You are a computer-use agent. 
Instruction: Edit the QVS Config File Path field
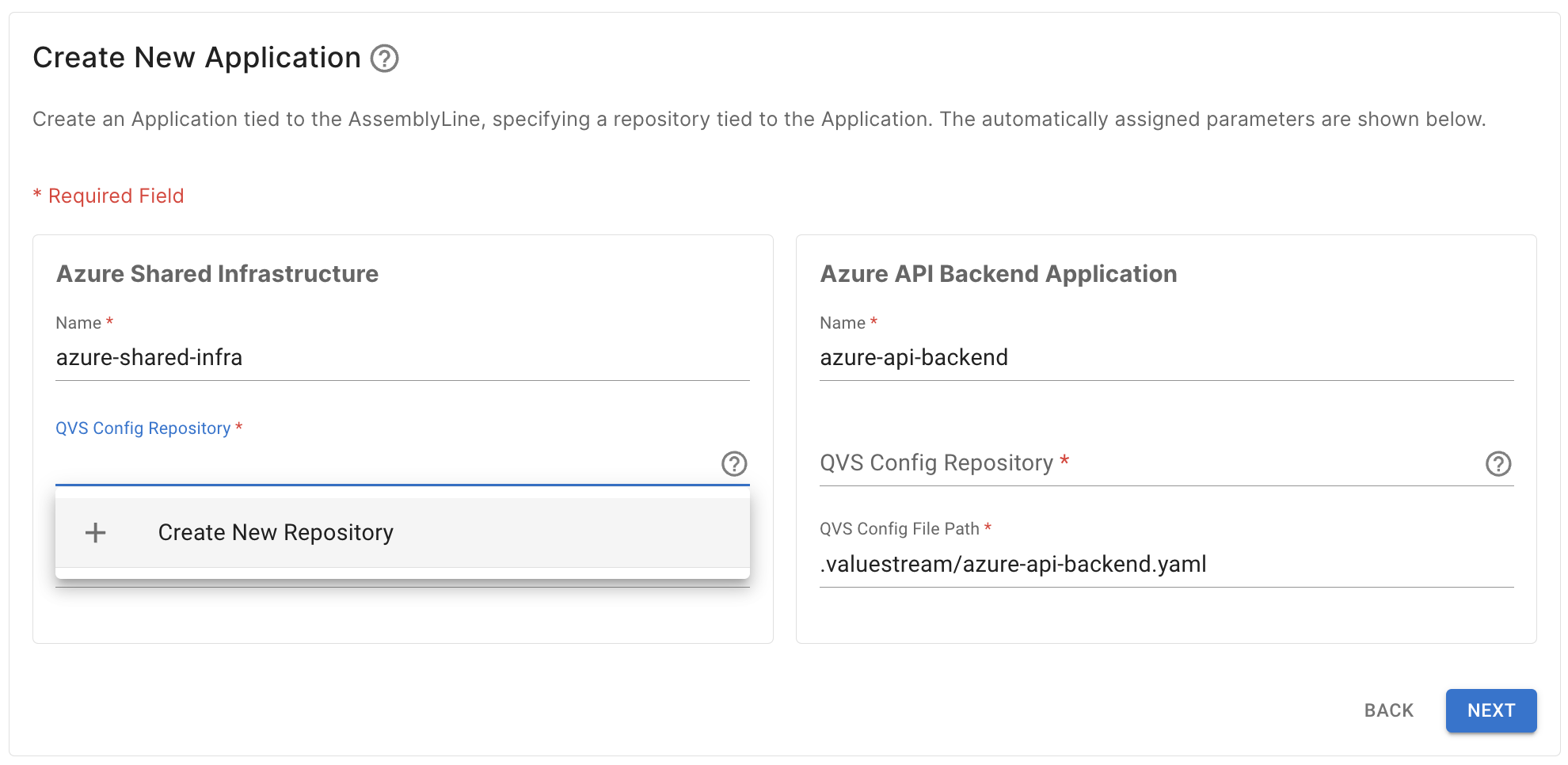[1166, 565]
